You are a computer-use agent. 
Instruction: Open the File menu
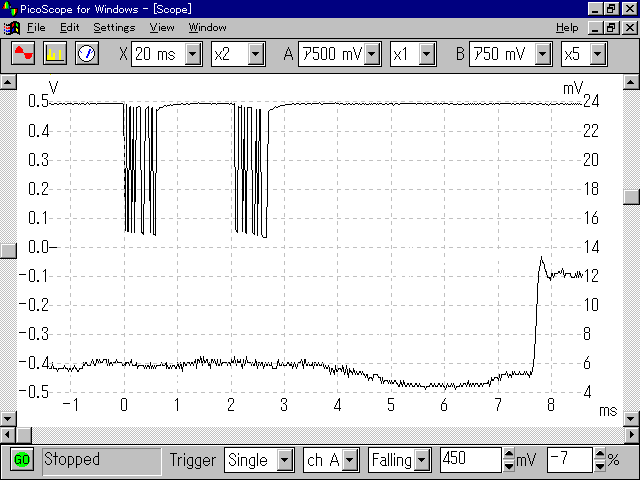[x=36, y=28]
